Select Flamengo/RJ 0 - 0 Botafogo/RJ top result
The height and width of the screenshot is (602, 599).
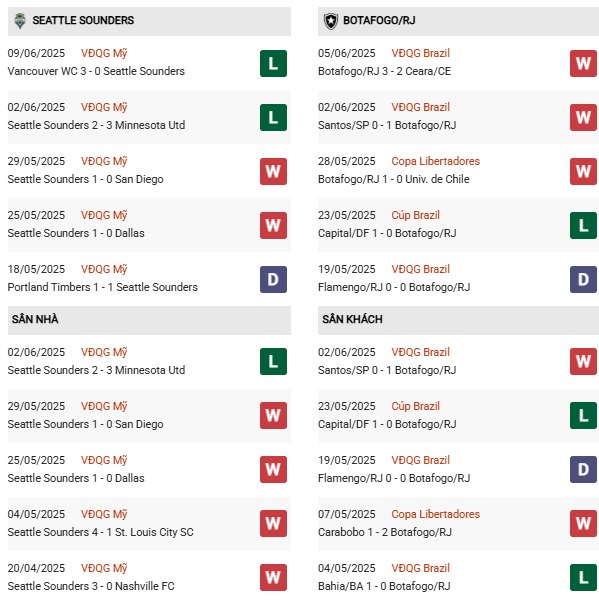(394, 287)
